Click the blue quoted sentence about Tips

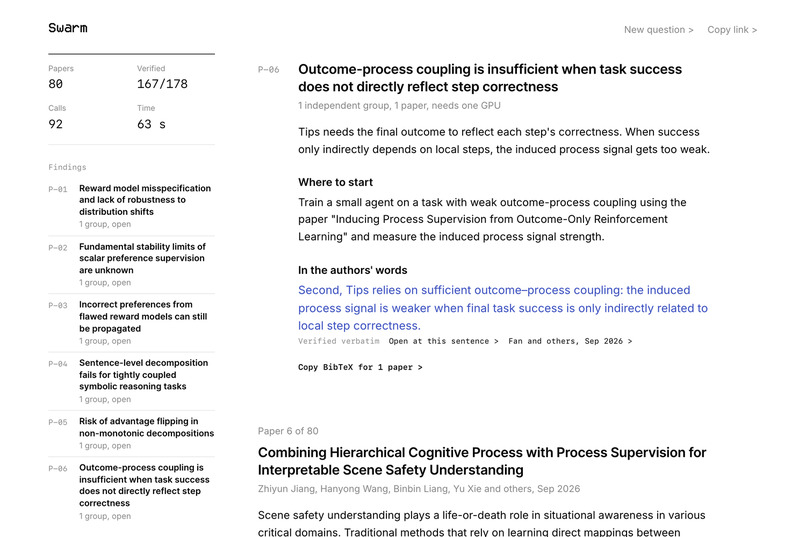[503, 308]
